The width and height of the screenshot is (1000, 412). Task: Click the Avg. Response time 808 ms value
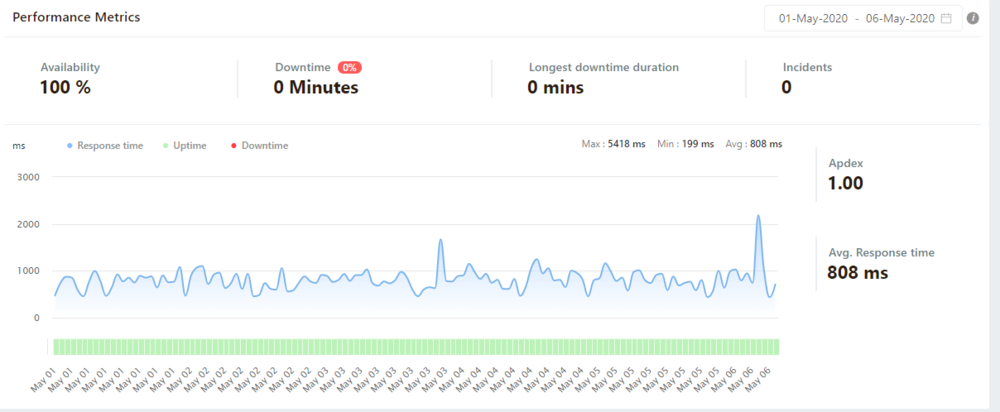click(857, 271)
